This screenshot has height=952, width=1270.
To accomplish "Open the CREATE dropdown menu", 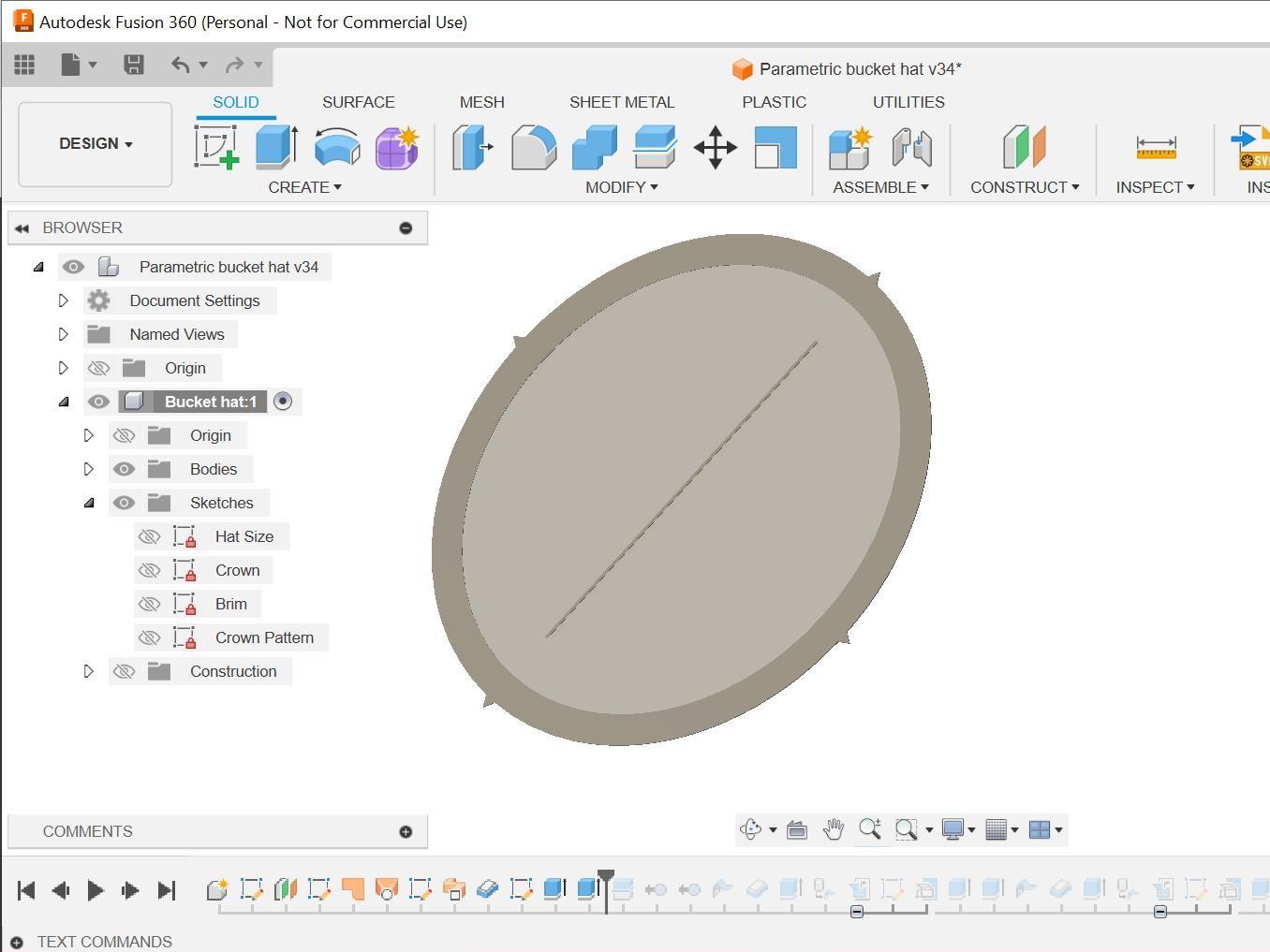I will point(304,187).
